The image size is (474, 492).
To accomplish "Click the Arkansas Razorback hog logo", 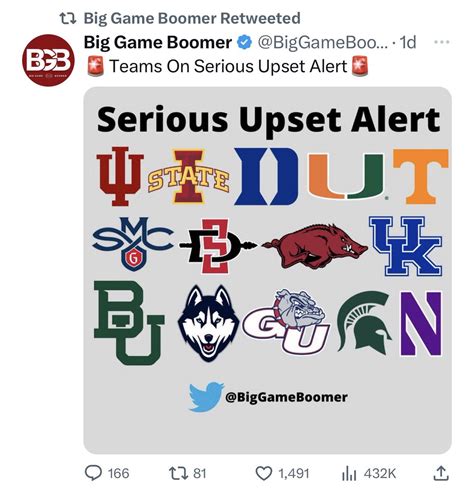I will [315, 246].
